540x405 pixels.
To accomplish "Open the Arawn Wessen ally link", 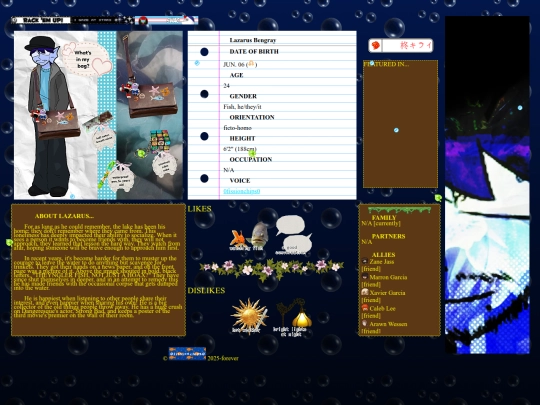I will click(388, 324).
